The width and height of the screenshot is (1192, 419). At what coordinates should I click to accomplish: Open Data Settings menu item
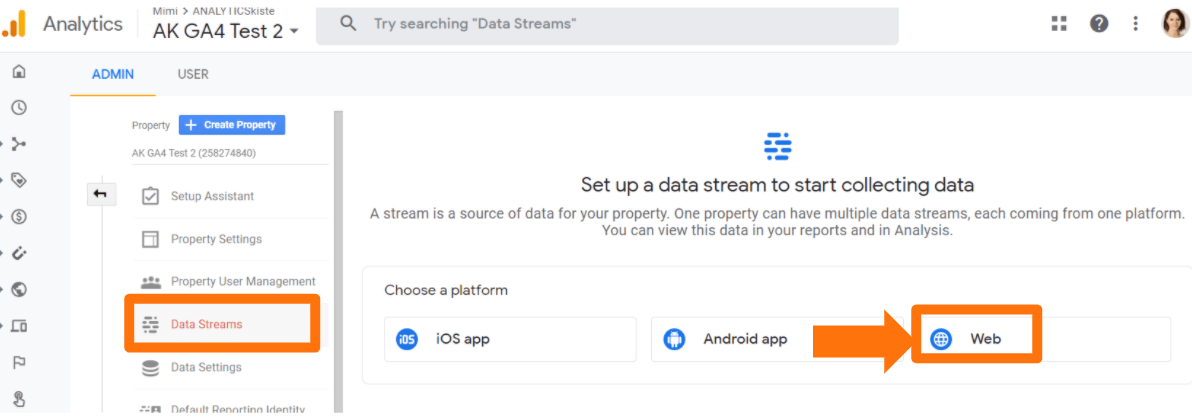(x=231, y=367)
